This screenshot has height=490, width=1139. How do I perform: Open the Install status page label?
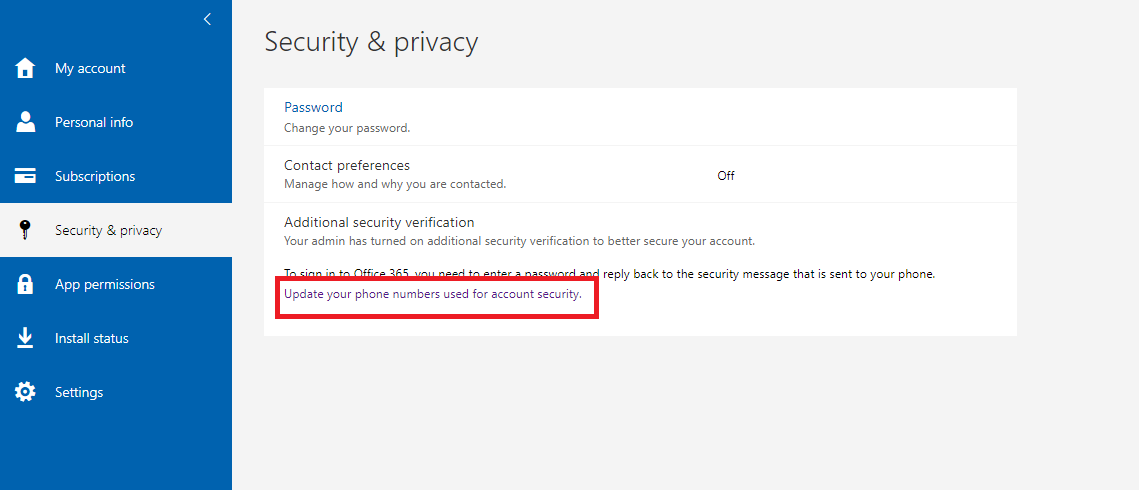(x=92, y=338)
